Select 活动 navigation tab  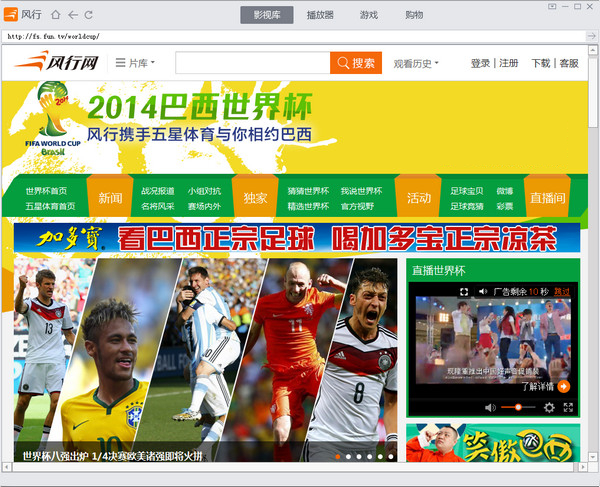coord(418,198)
